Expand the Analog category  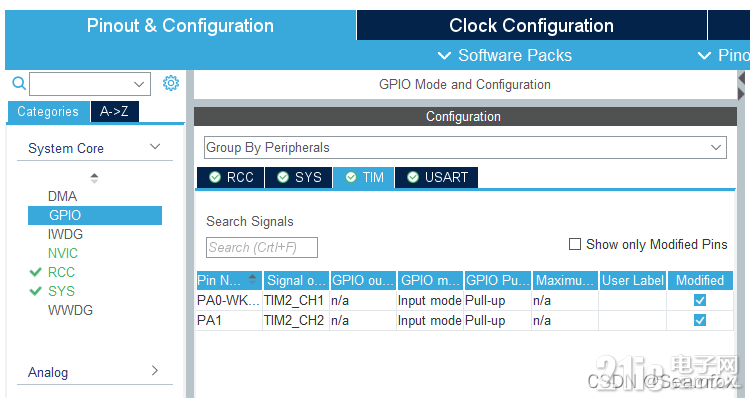[x=154, y=370]
